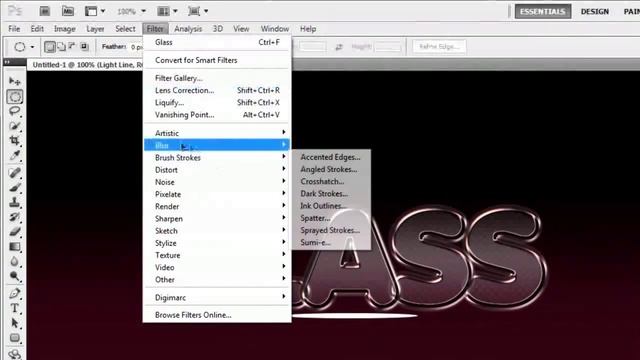The width and height of the screenshot is (640, 360).
Task: Choose Sprayed Strokes filter
Action: 331,230
